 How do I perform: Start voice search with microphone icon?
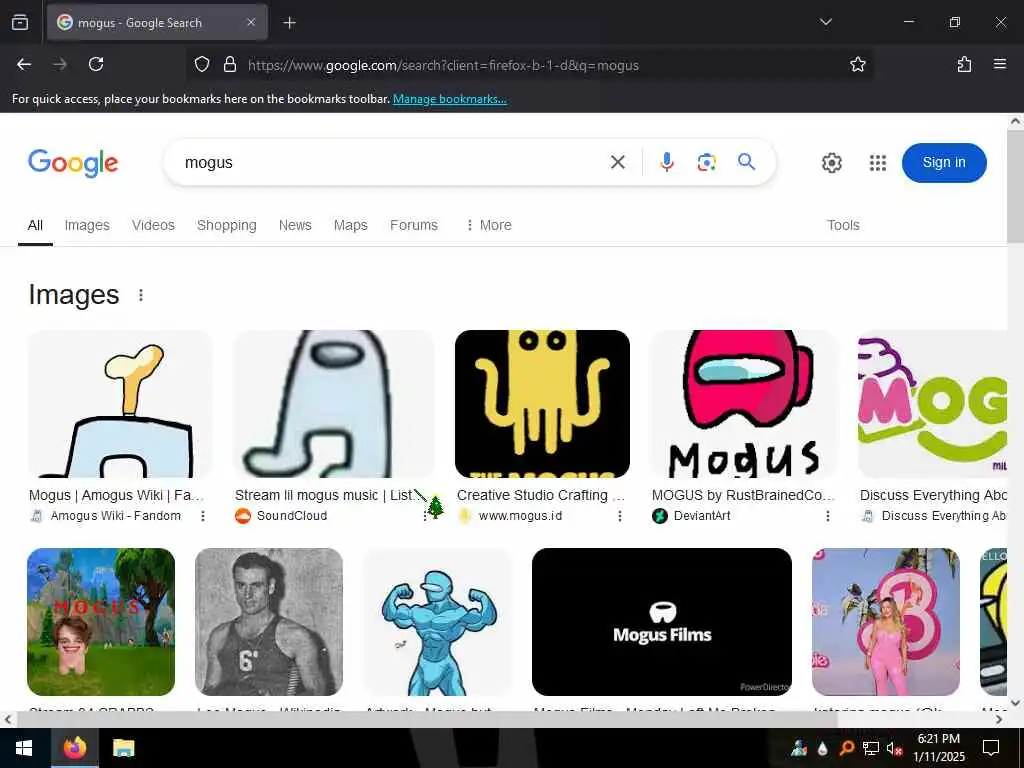click(x=666, y=162)
